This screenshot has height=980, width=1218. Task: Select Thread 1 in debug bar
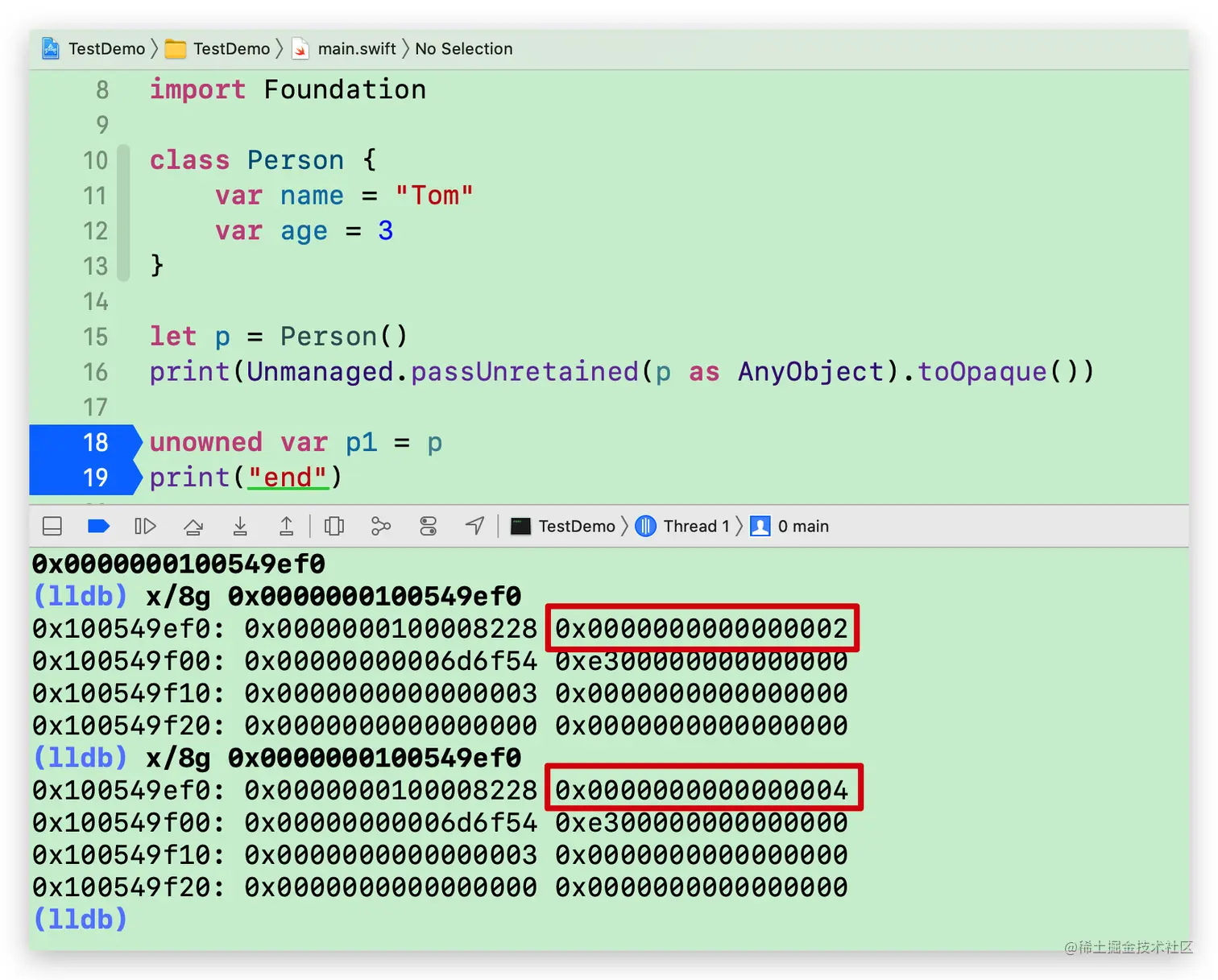pyautogui.click(x=682, y=527)
